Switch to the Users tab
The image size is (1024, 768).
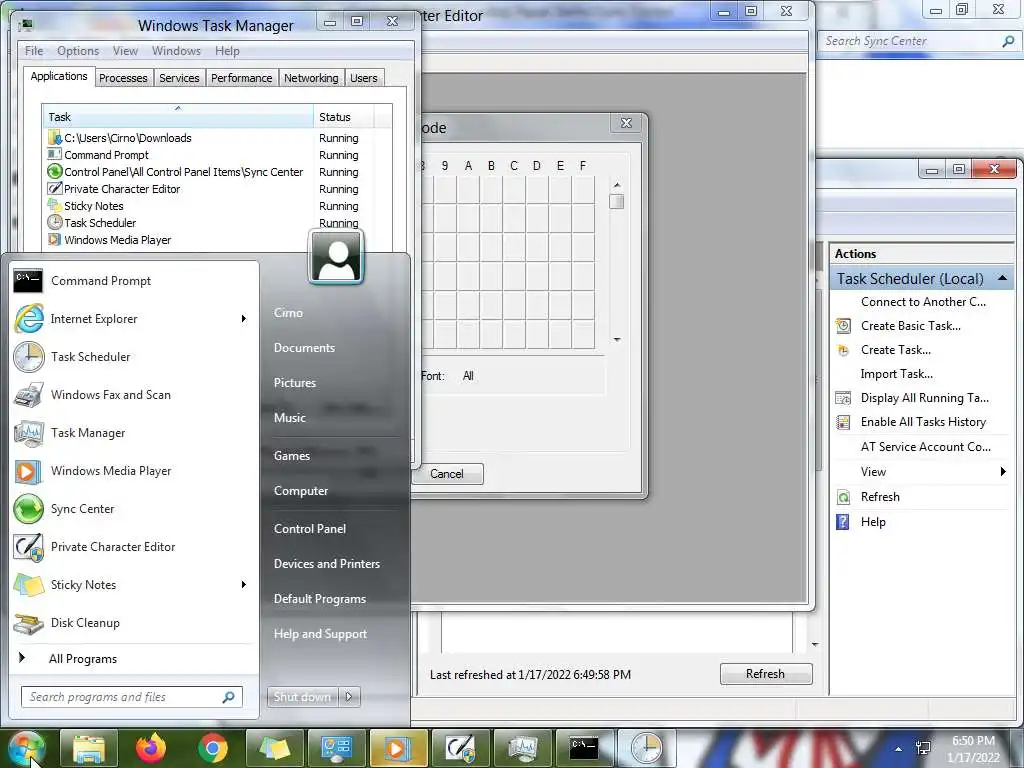coord(364,78)
